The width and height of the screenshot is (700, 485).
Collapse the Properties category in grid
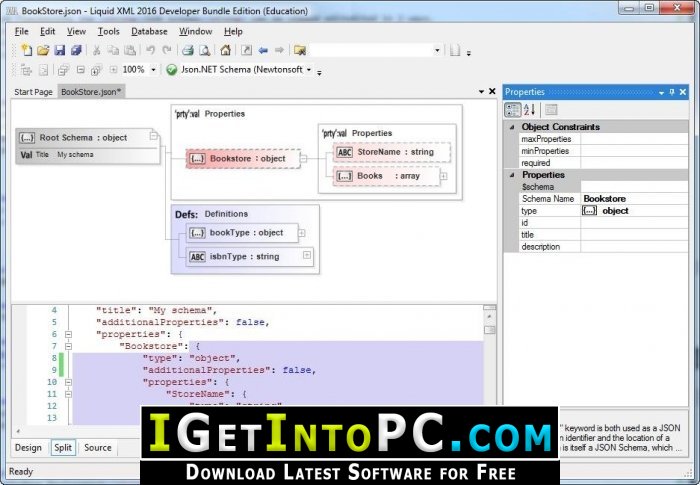click(512, 175)
